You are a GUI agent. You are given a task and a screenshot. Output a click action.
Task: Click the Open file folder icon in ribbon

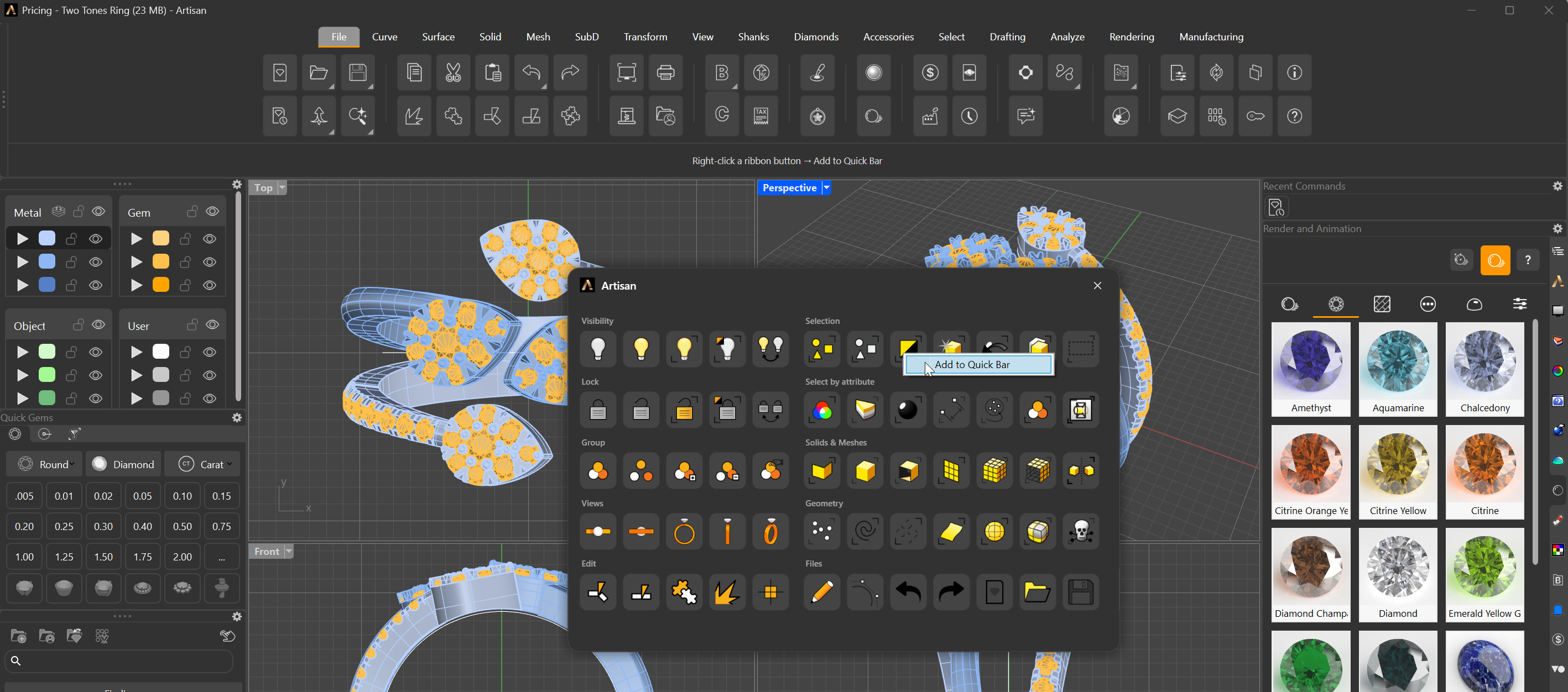point(319,73)
